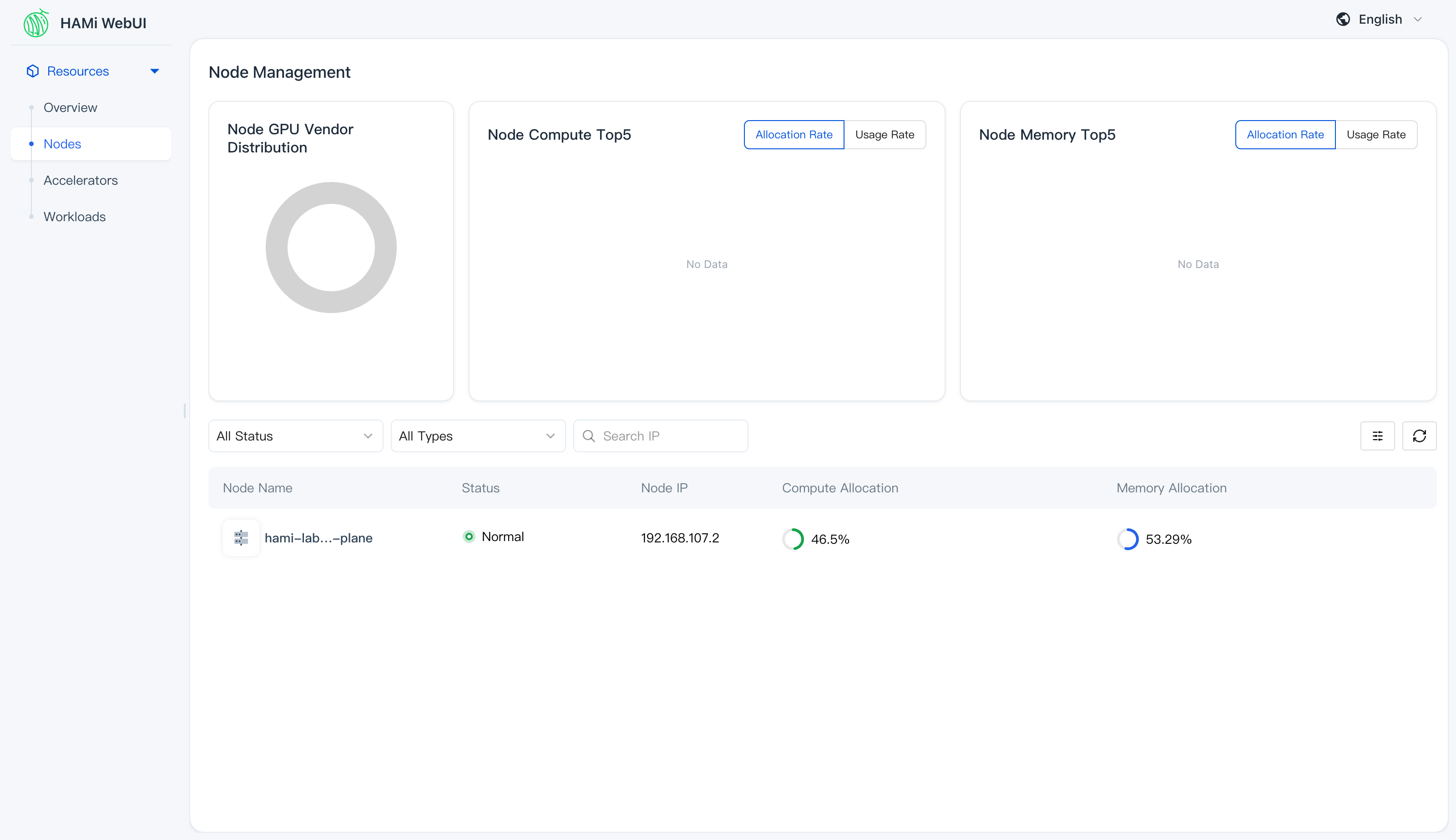The height and width of the screenshot is (840, 1456).
Task: Click the 46.5% compute allocation progress ring
Action: point(793,539)
